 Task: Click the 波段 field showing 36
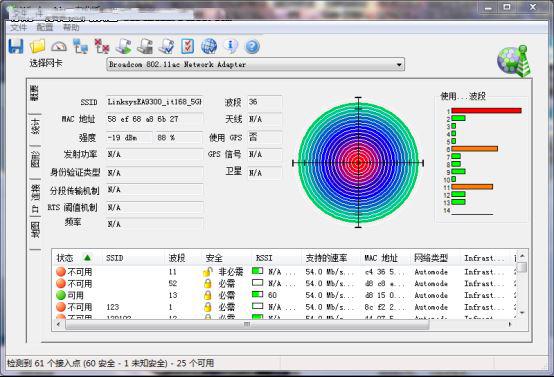pyautogui.click(x=264, y=102)
